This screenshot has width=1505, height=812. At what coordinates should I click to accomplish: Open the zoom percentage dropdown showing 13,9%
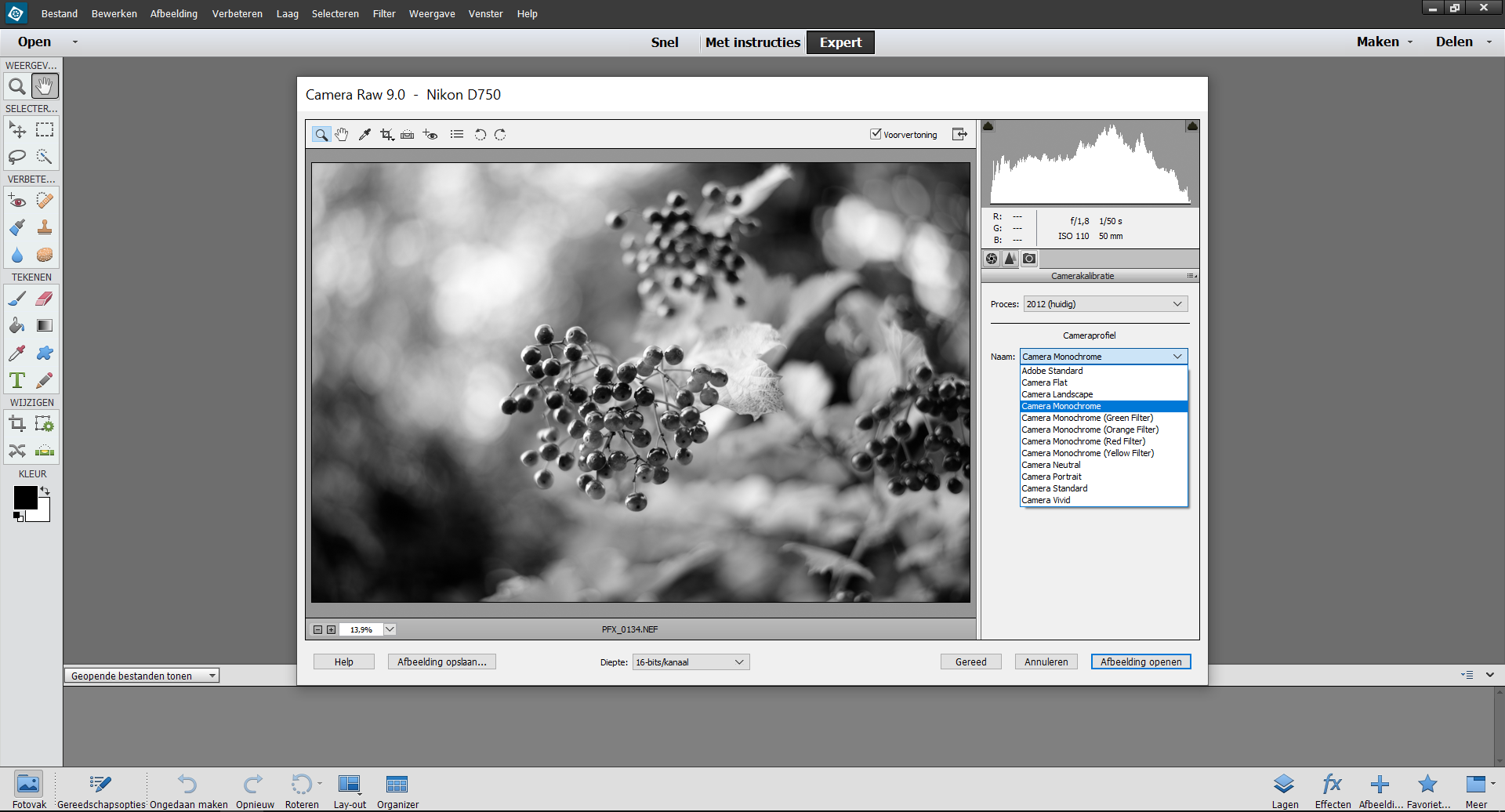(x=390, y=629)
